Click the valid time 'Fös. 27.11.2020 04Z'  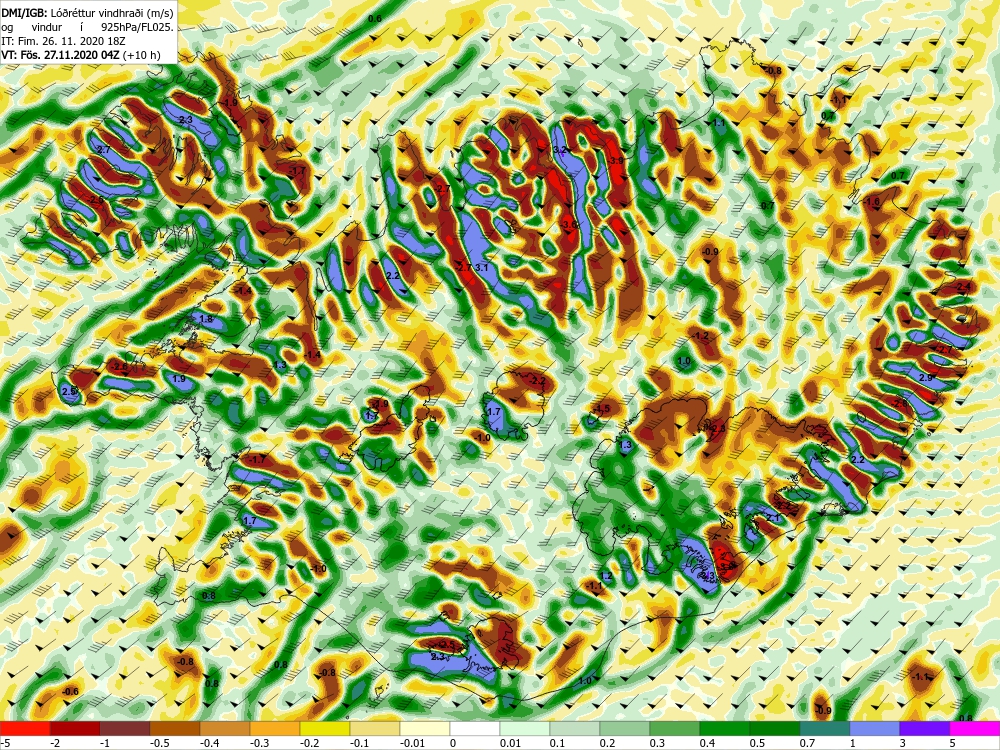(70, 55)
